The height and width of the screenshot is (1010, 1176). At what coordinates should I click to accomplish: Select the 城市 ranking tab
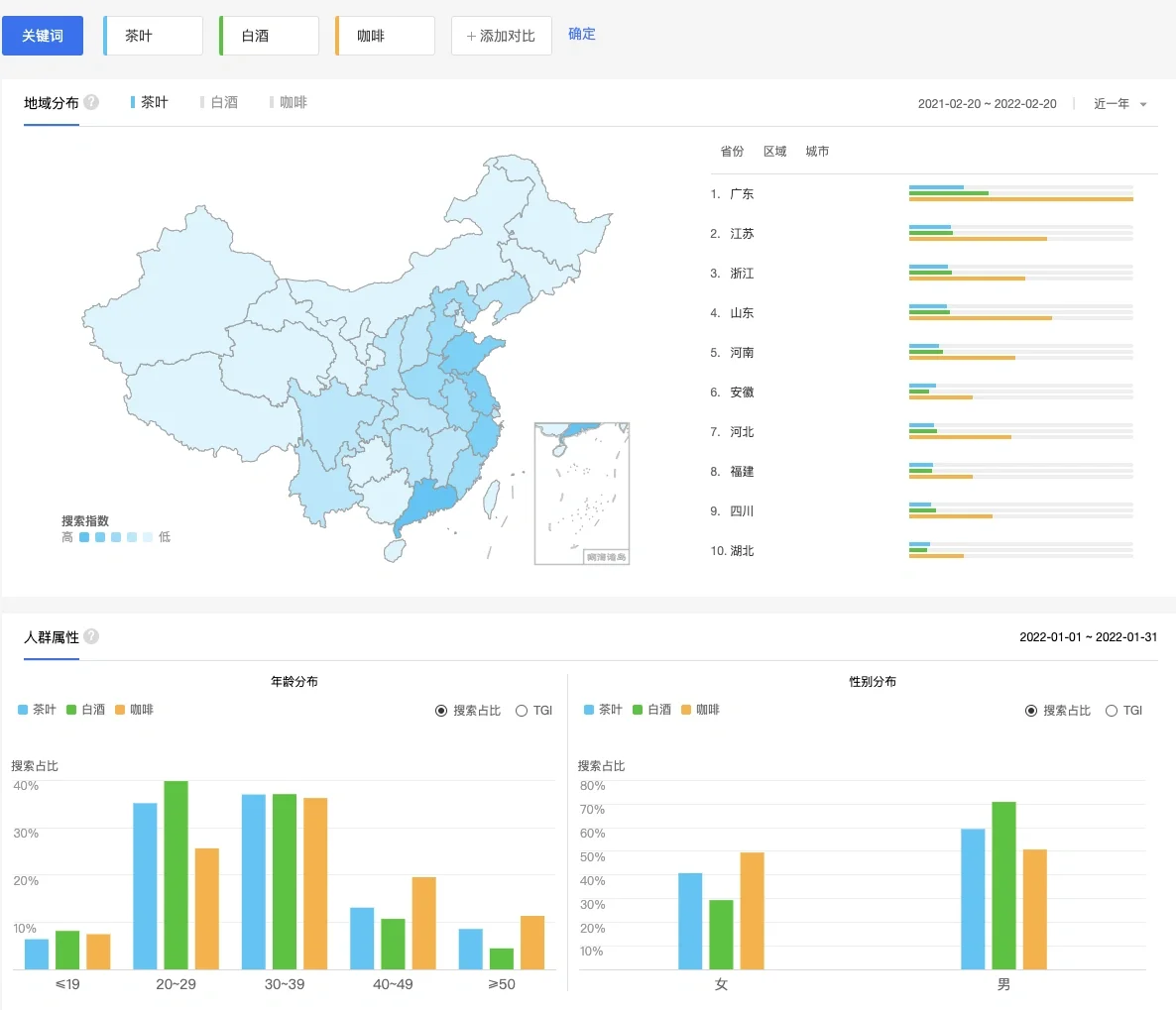tap(817, 152)
